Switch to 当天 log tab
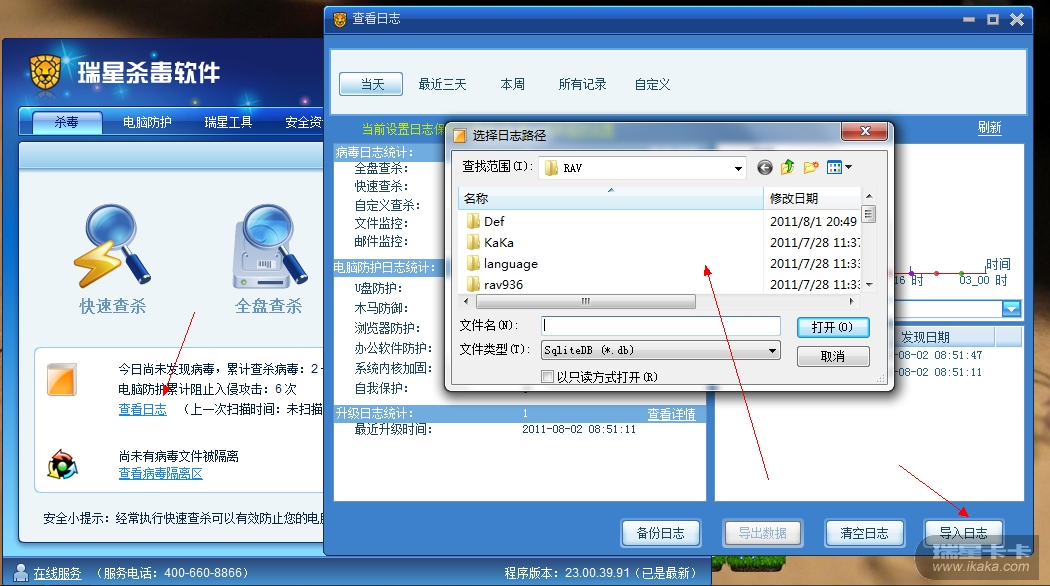This screenshot has height=586, width=1050. click(371, 84)
